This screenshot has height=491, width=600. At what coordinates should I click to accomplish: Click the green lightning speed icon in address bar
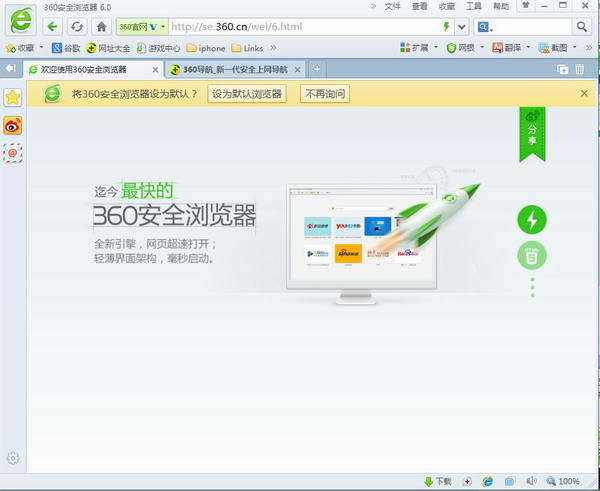click(x=446, y=26)
